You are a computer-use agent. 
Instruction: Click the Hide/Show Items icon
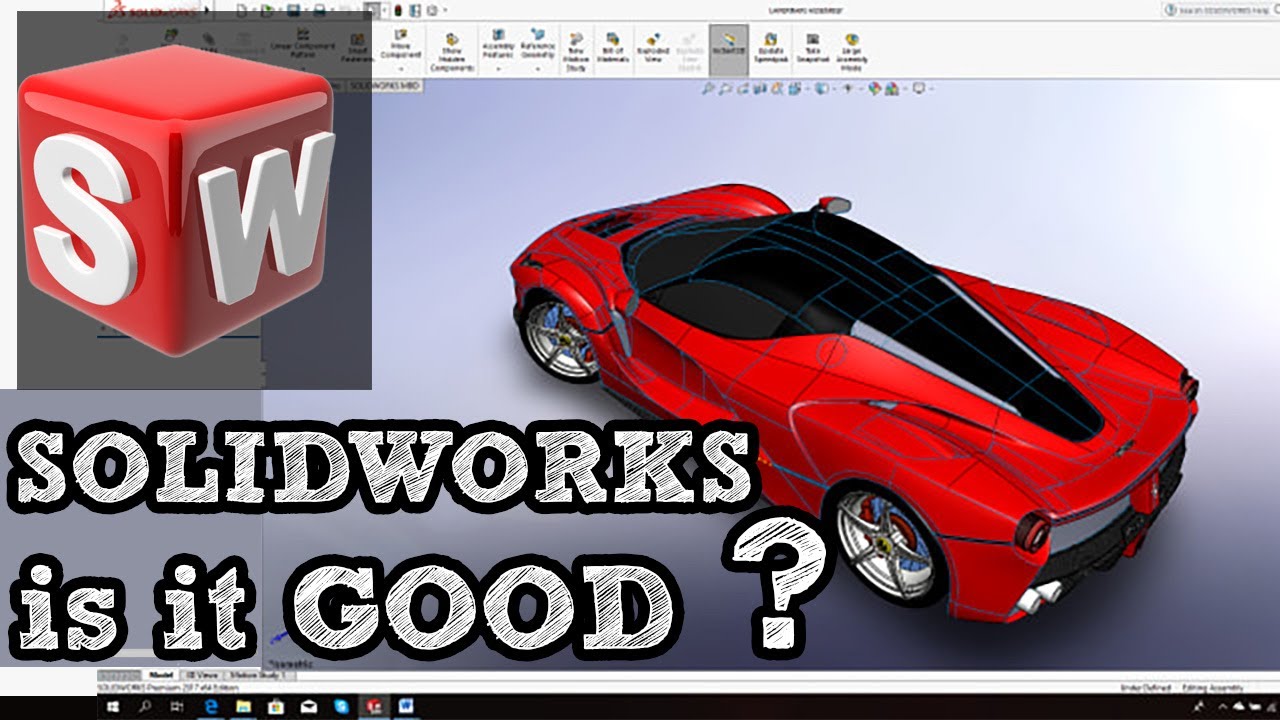[x=847, y=89]
